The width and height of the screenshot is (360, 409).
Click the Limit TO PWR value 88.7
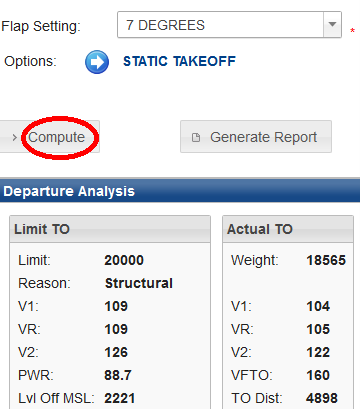[118, 375]
